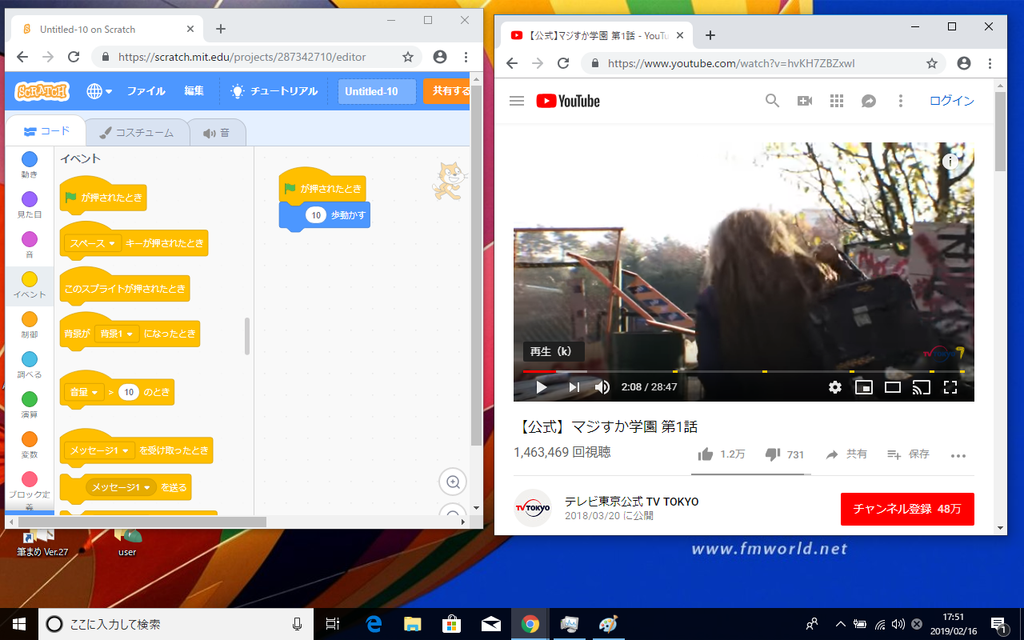The width and height of the screenshot is (1024, 640).
Task: Open Microsoft Edge from the taskbar
Action: click(373, 624)
